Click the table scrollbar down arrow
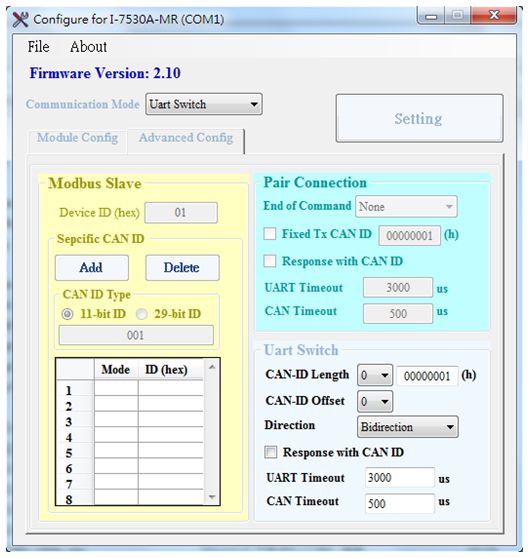Viewport: 530px width, 558px height. (212, 497)
